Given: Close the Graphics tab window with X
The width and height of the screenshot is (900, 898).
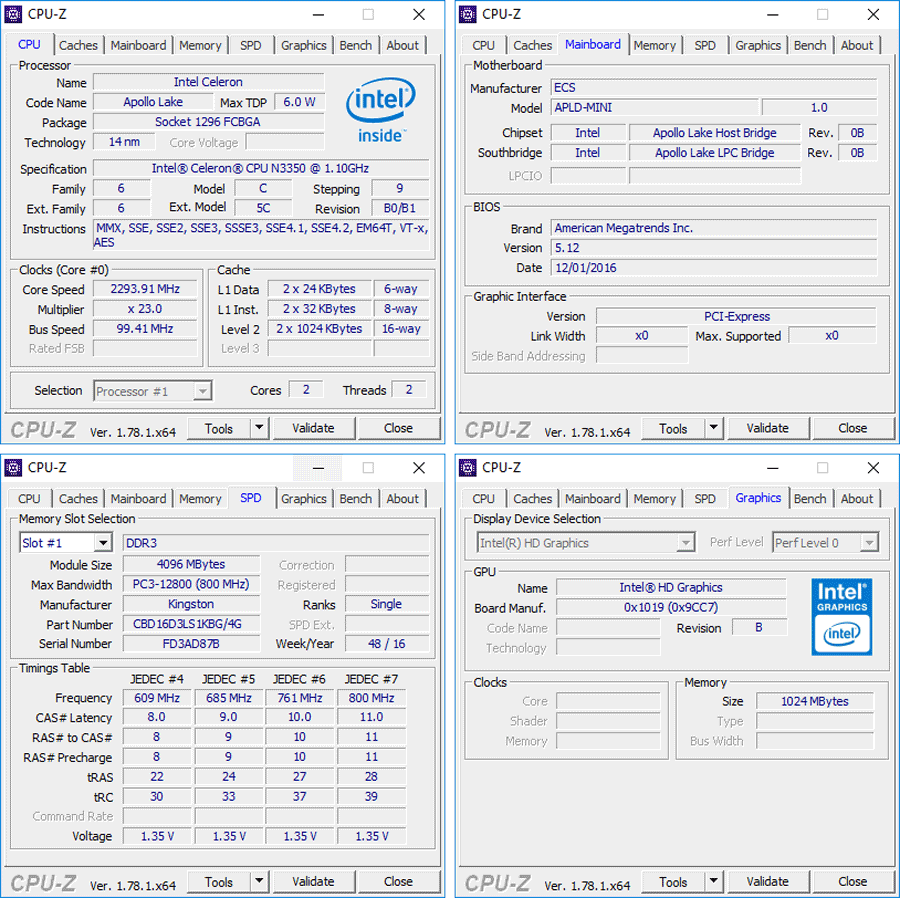Looking at the screenshot, I should [874, 468].
